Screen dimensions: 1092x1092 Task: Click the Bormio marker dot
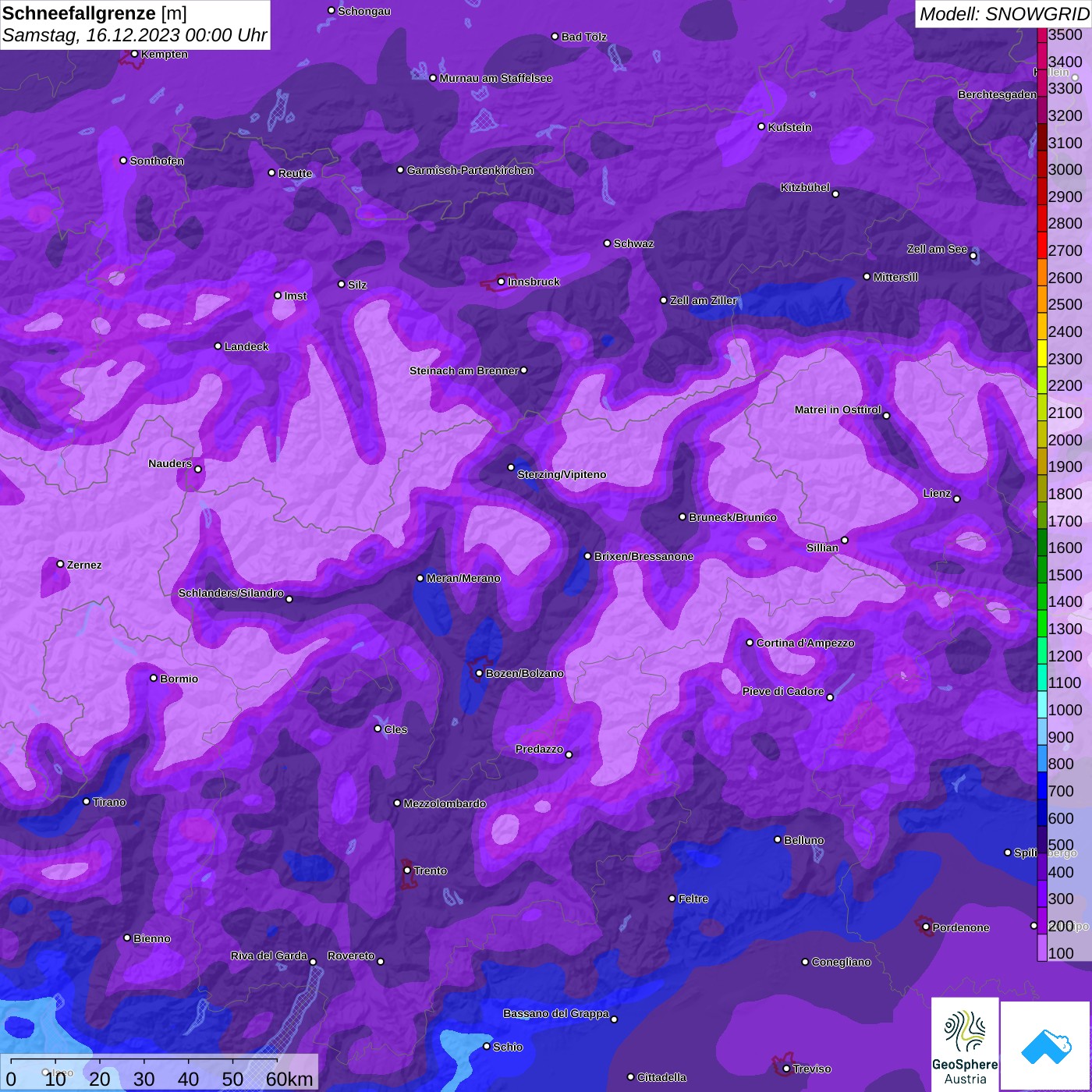pyautogui.click(x=154, y=678)
